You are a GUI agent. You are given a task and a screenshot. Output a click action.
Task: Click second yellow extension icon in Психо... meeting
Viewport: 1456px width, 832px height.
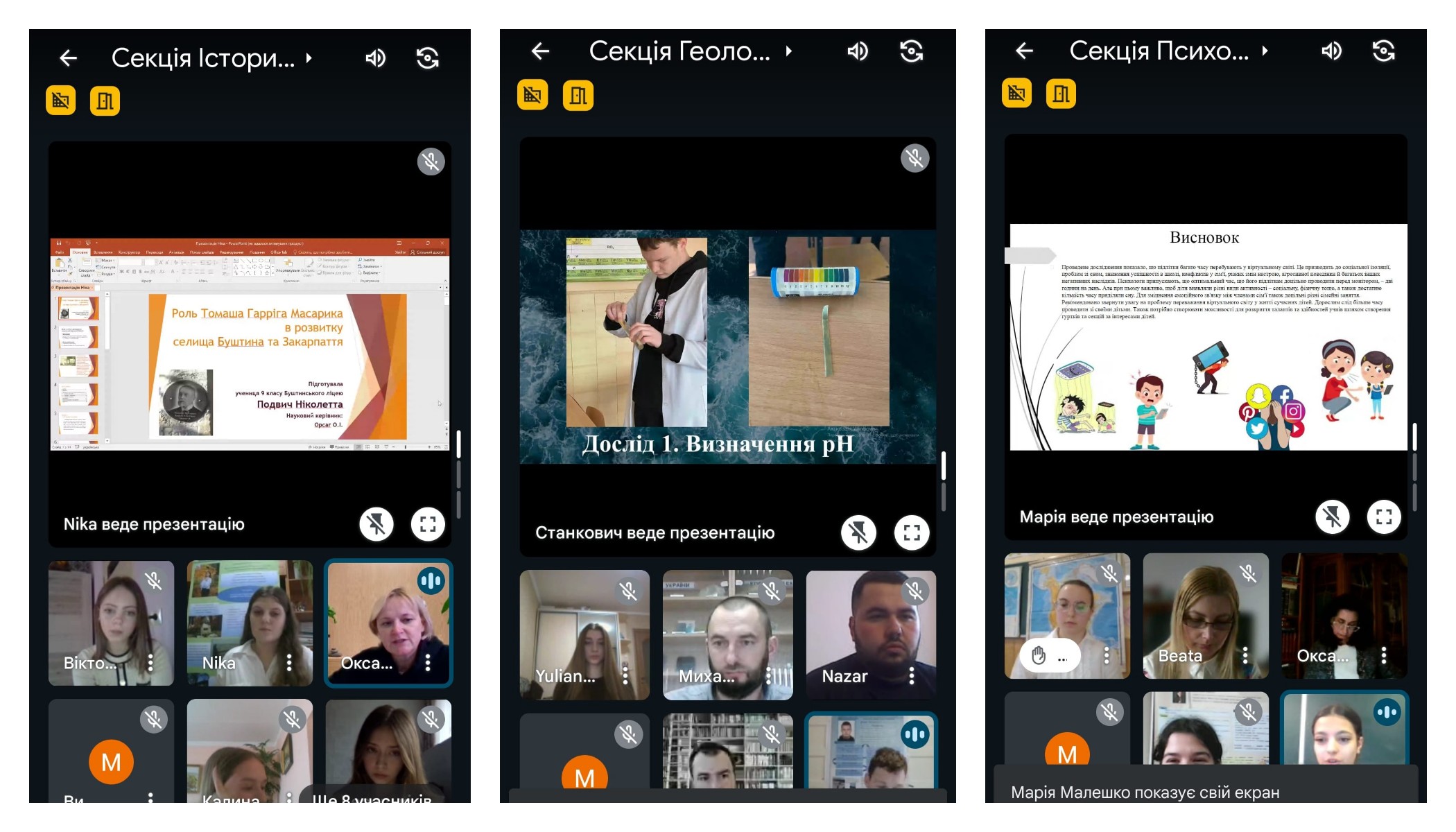coord(1061,93)
